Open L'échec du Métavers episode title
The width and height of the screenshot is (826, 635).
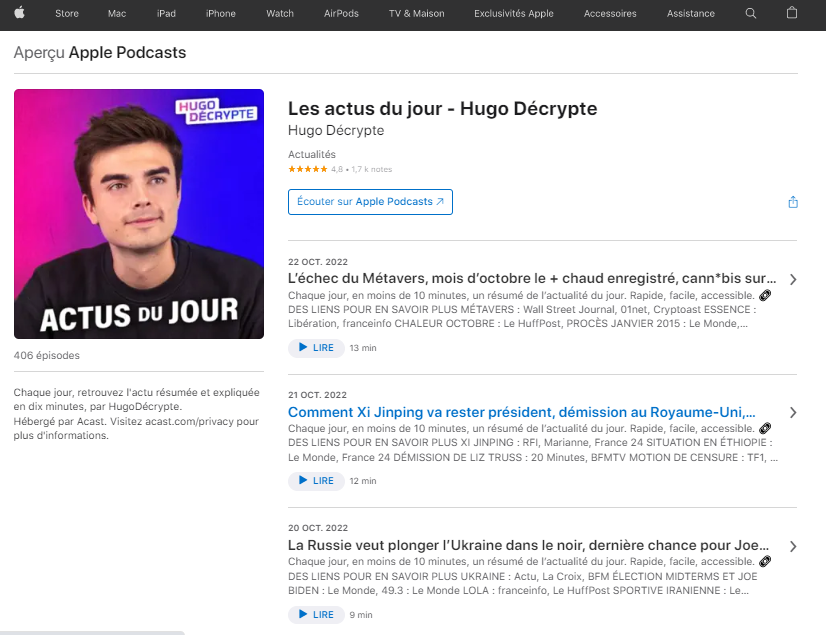[x=532, y=278]
